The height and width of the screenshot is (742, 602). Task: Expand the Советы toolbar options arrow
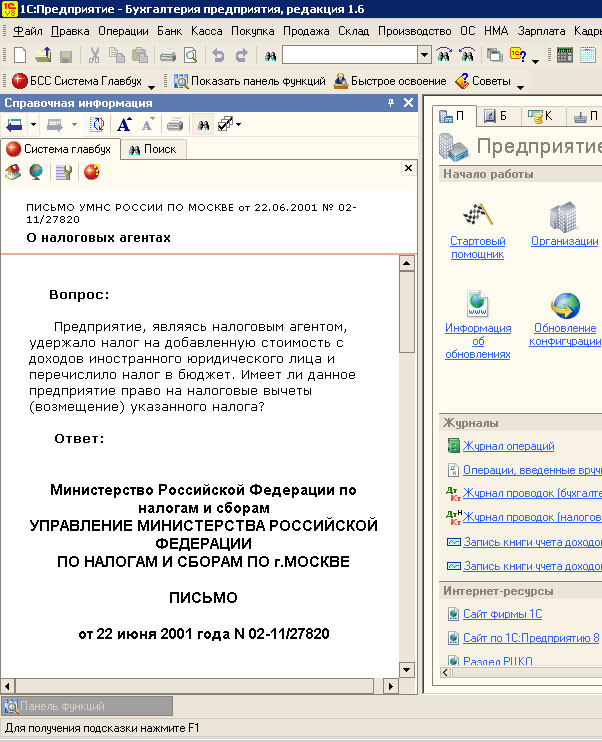[520, 87]
